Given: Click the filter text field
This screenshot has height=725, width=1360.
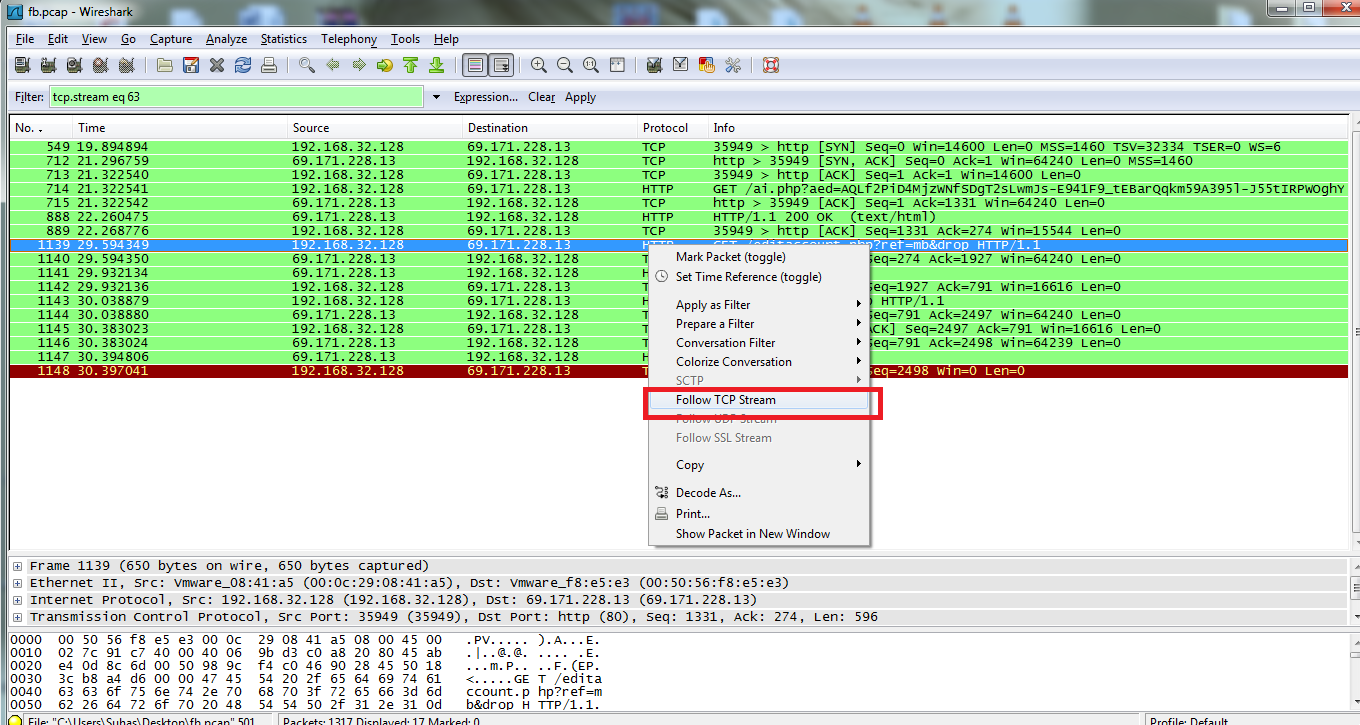Looking at the screenshot, I should coord(237,97).
